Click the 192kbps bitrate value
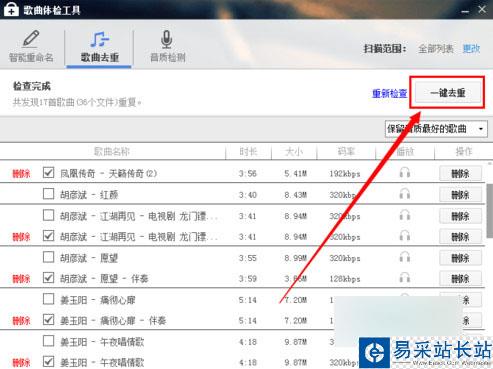Screen dimensions: 493x369 pos(345,174)
